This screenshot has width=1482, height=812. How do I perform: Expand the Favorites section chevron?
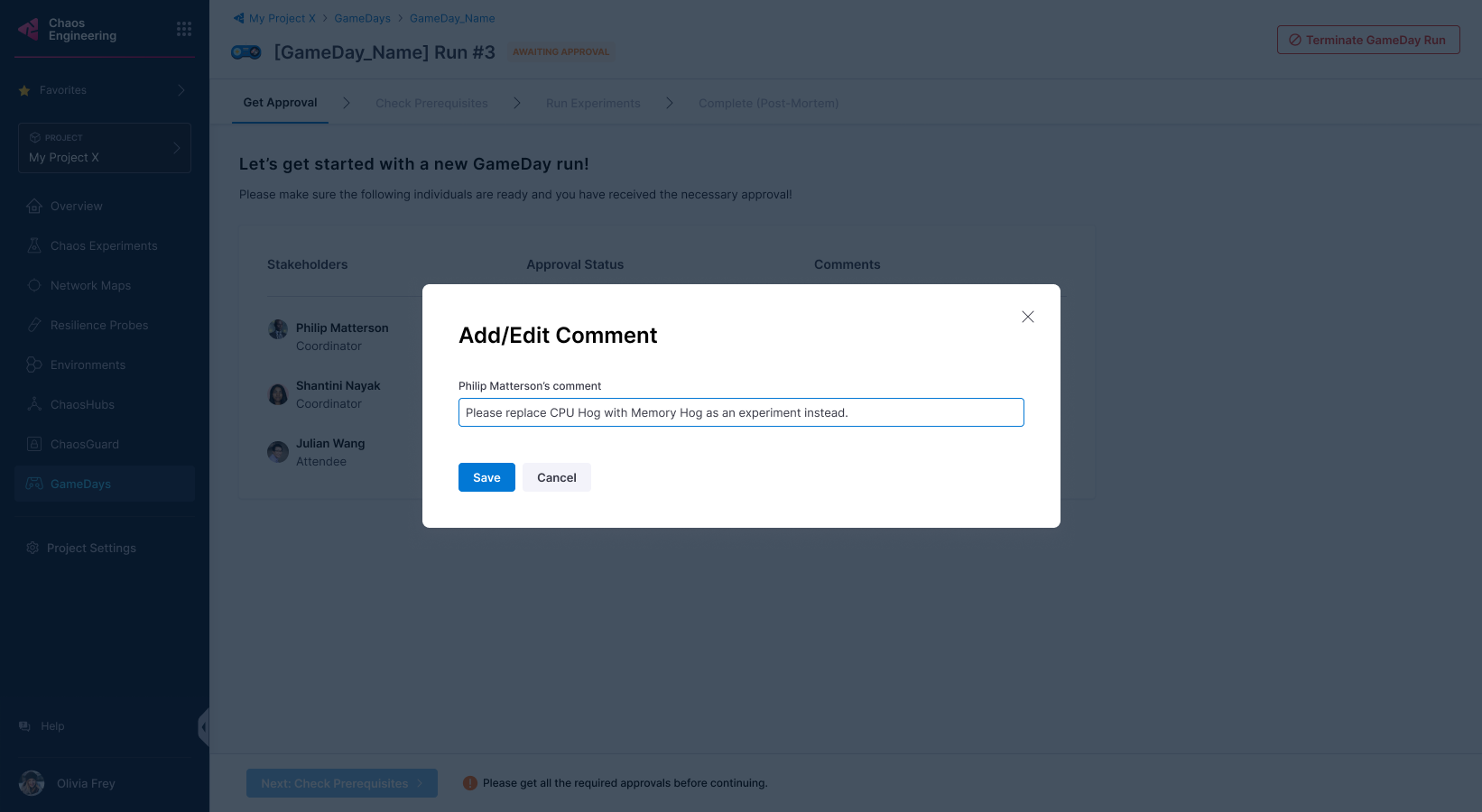(181, 90)
